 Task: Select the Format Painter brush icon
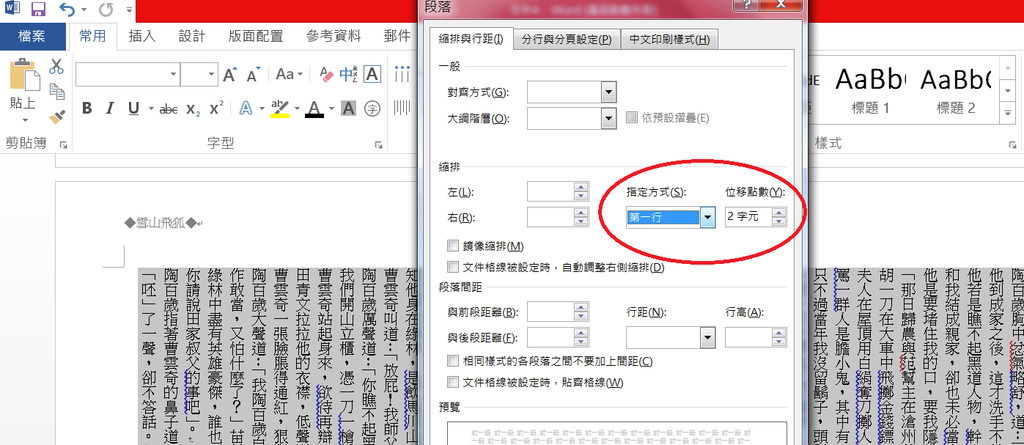[57, 117]
